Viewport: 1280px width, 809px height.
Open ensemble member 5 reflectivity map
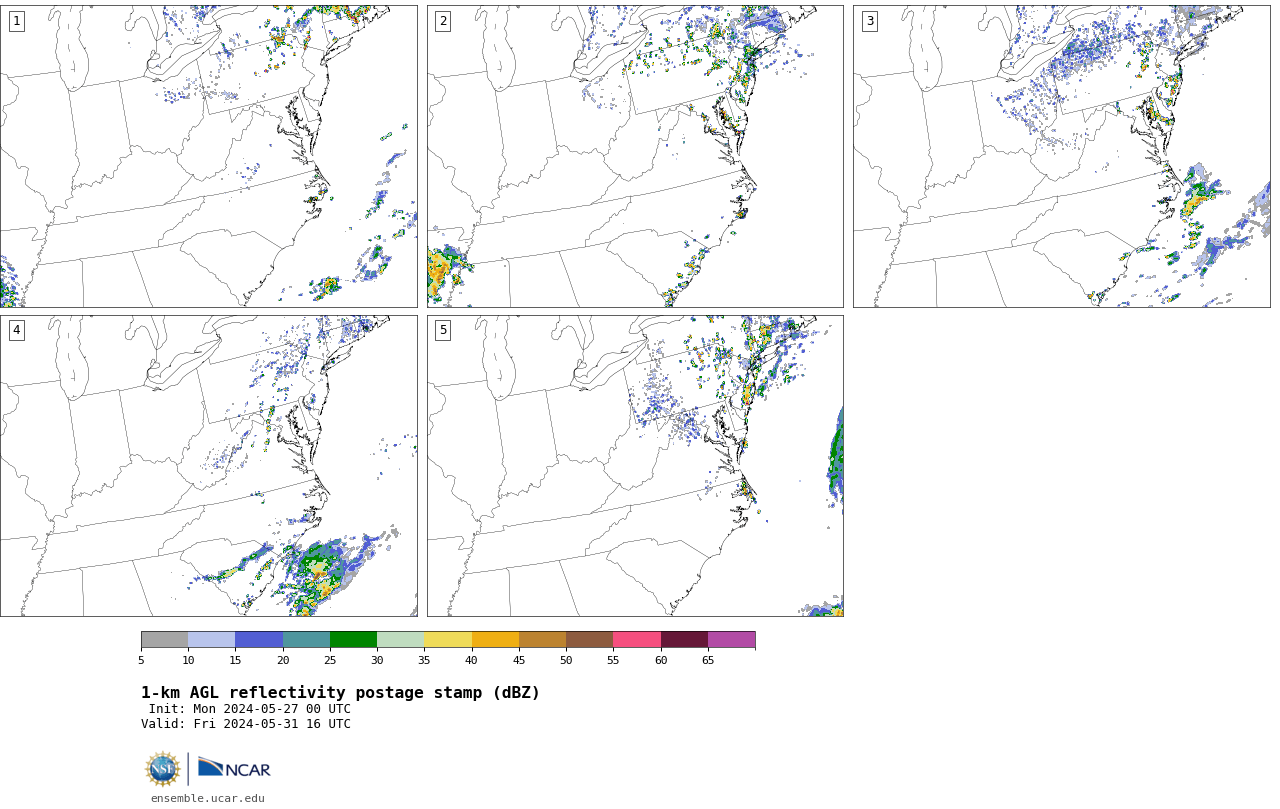point(635,466)
